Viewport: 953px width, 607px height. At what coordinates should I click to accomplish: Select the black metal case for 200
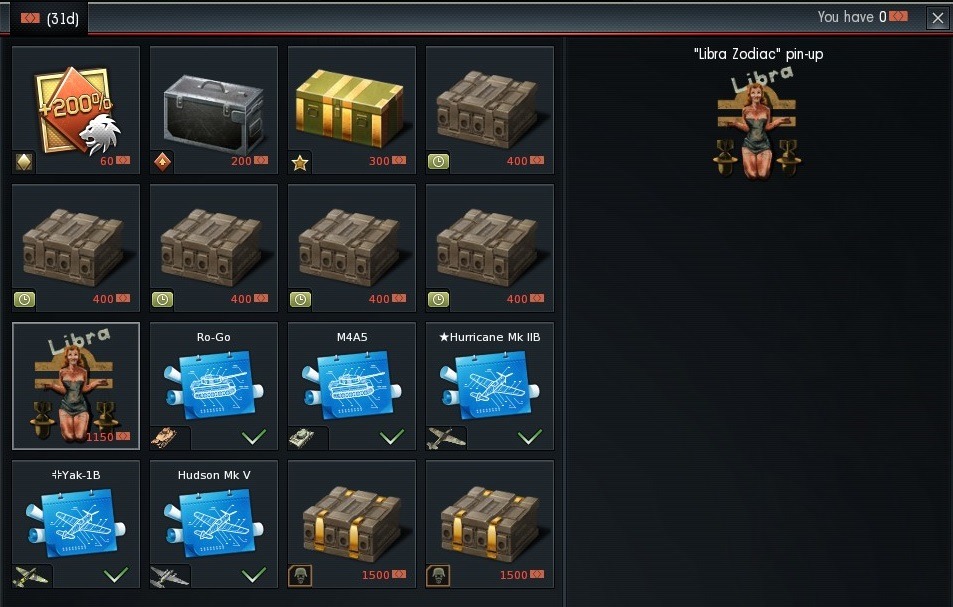click(214, 110)
